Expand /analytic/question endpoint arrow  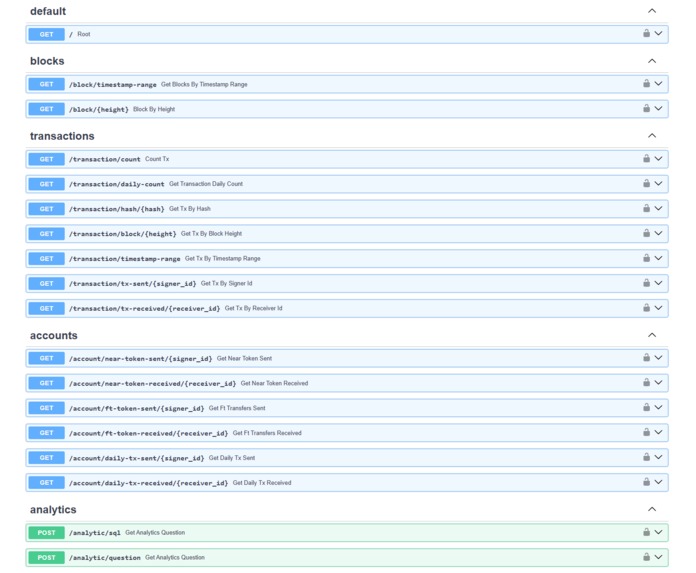[658, 557]
